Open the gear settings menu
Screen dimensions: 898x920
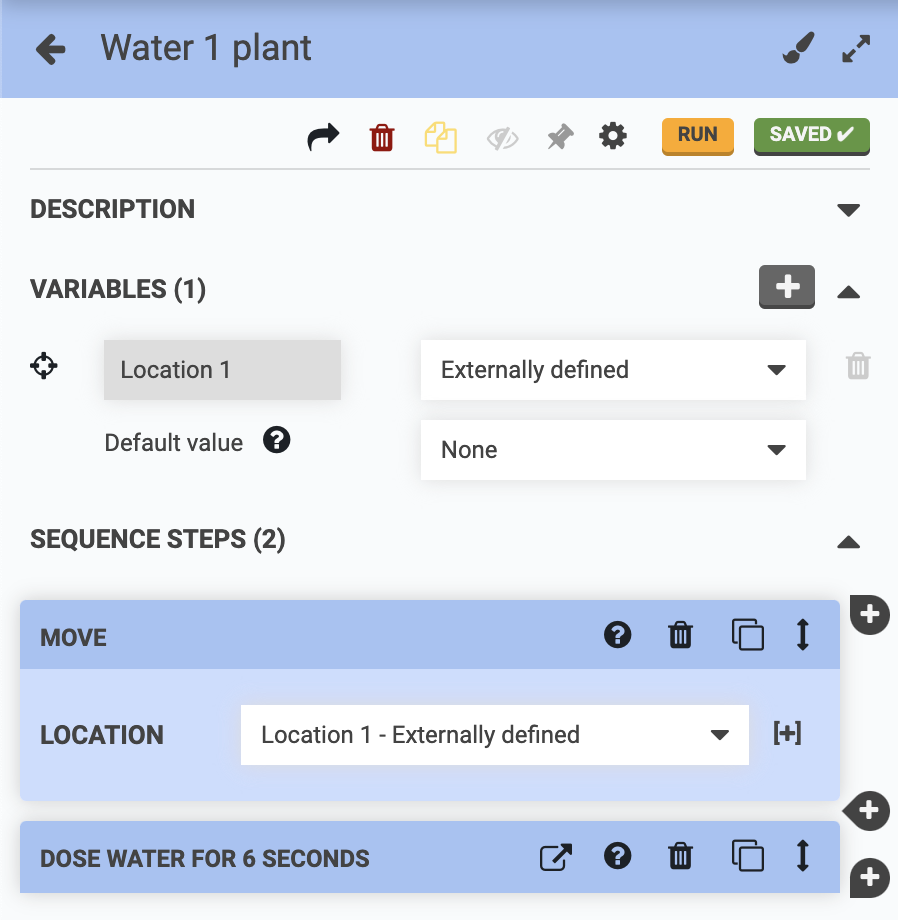point(613,136)
